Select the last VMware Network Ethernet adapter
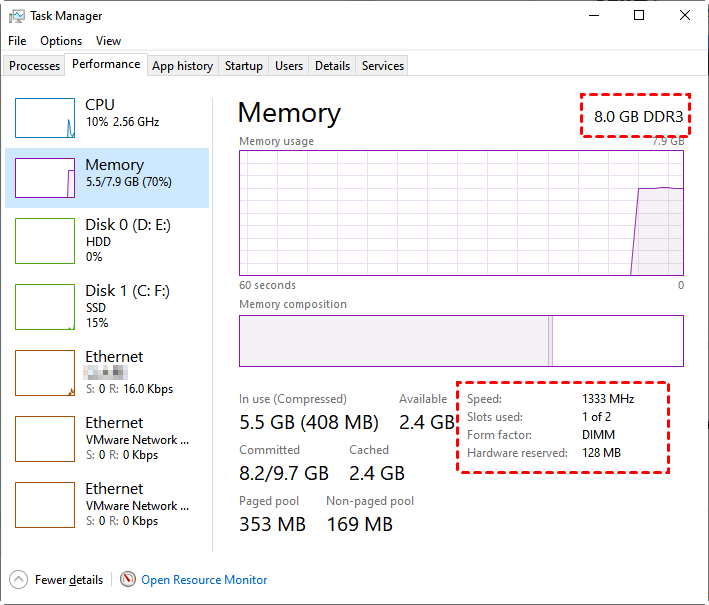This screenshot has height=605, width=709. (45, 505)
